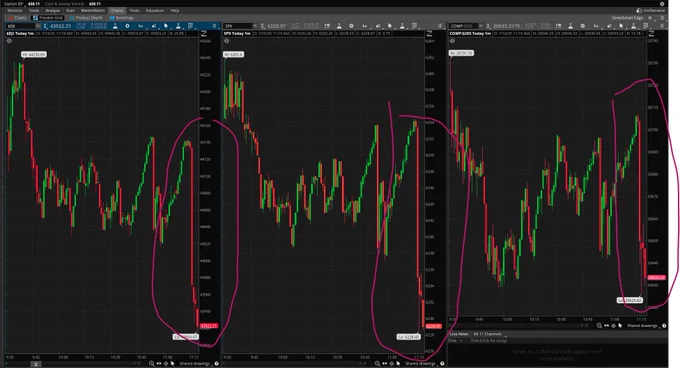
Task: Open Edit Studies beaker icon on DJI chart
Action: coord(115,26)
